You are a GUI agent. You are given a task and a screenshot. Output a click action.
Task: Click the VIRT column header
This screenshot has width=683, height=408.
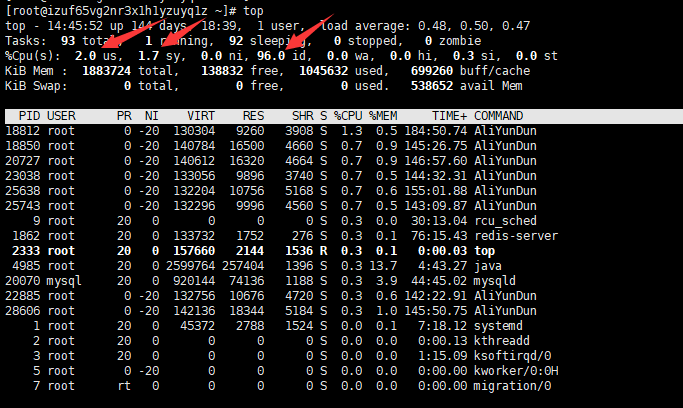click(x=201, y=116)
